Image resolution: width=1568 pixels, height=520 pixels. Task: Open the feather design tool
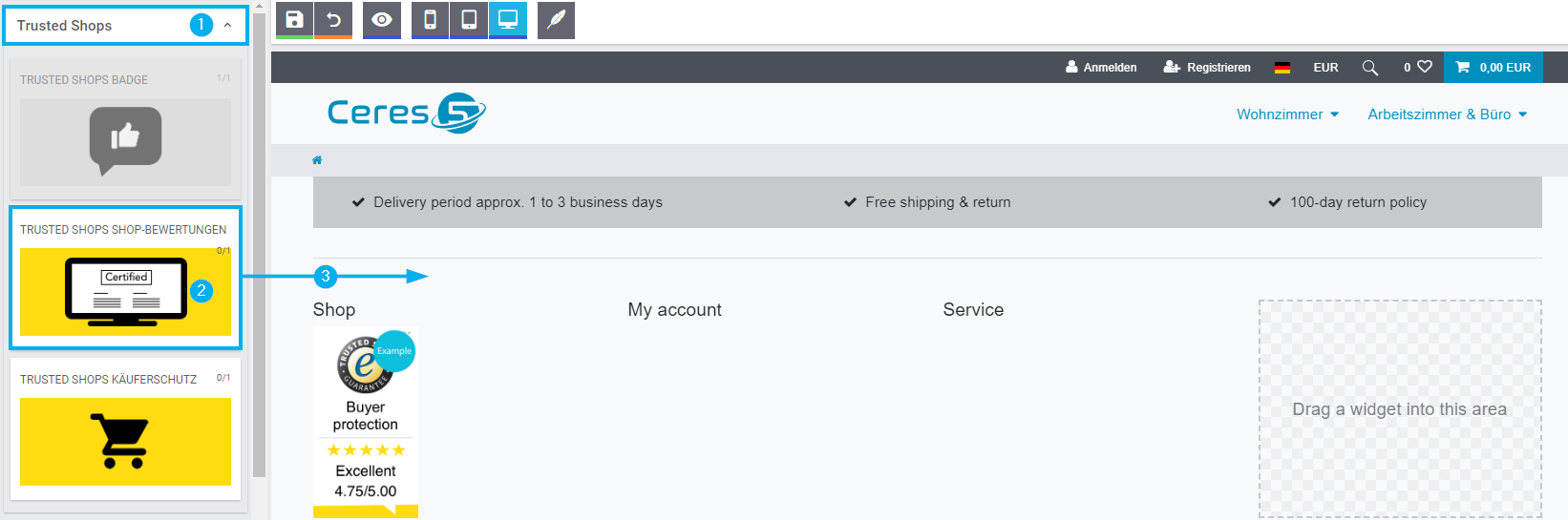click(x=556, y=20)
